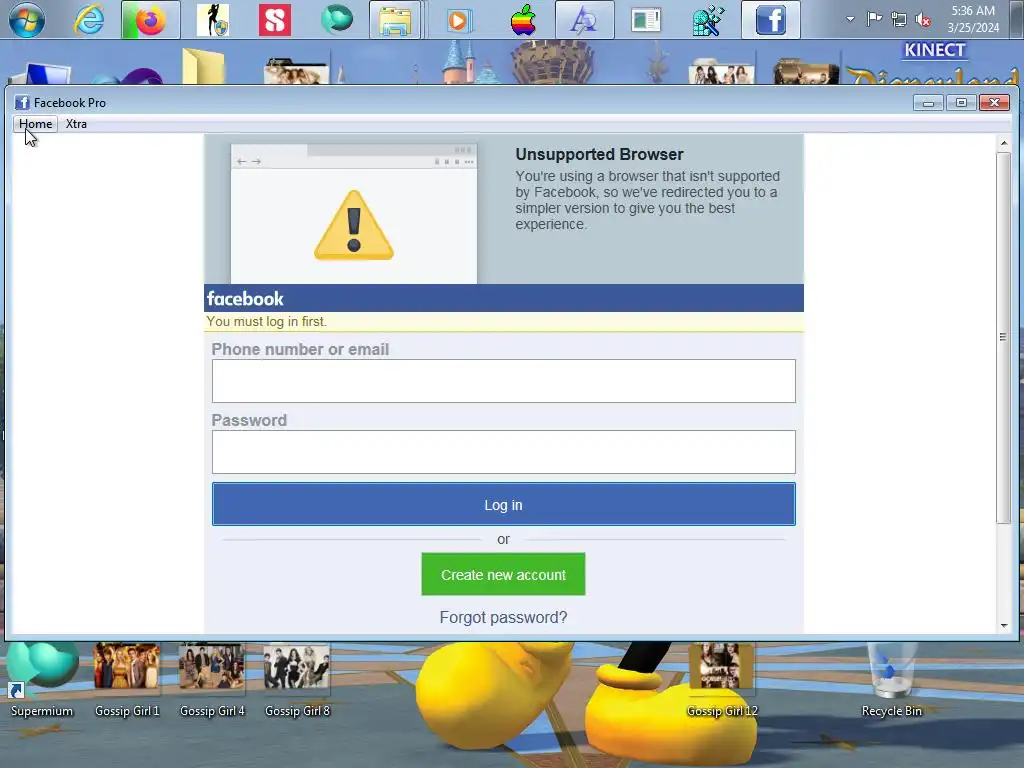The height and width of the screenshot is (768, 1024).
Task: Open the media player taskbar icon
Action: [x=458, y=20]
